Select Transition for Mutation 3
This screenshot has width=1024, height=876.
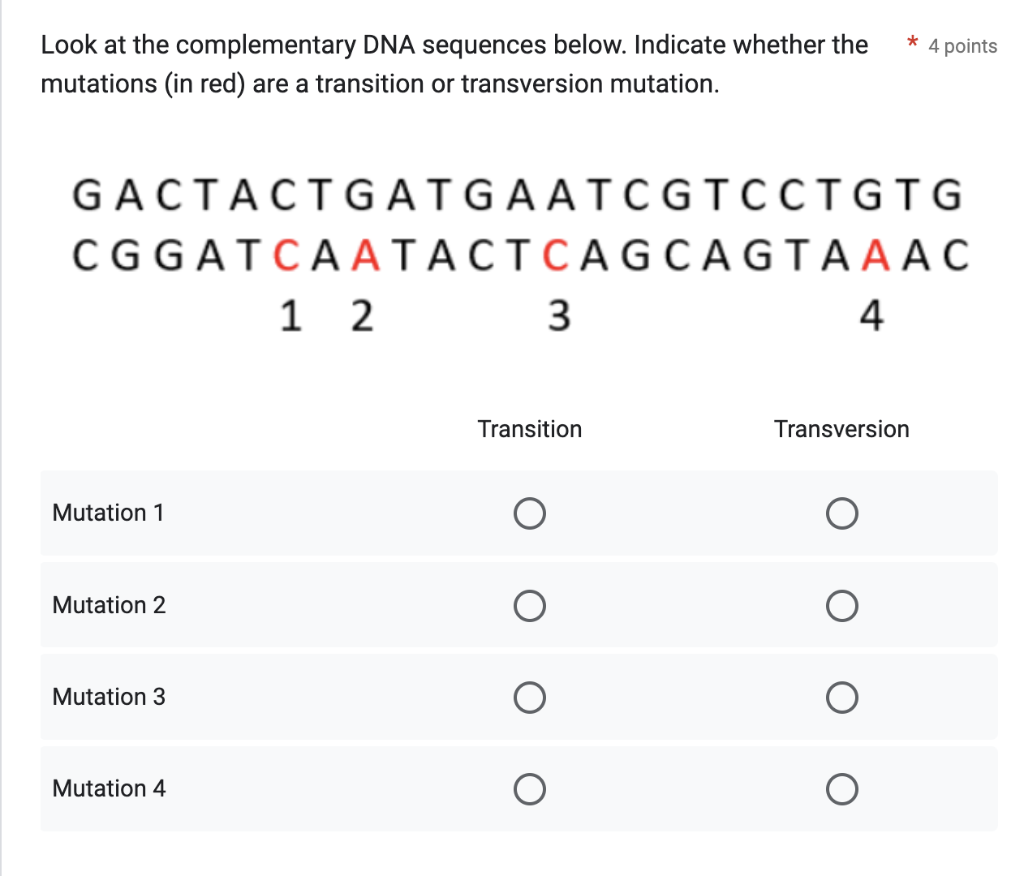click(x=530, y=697)
